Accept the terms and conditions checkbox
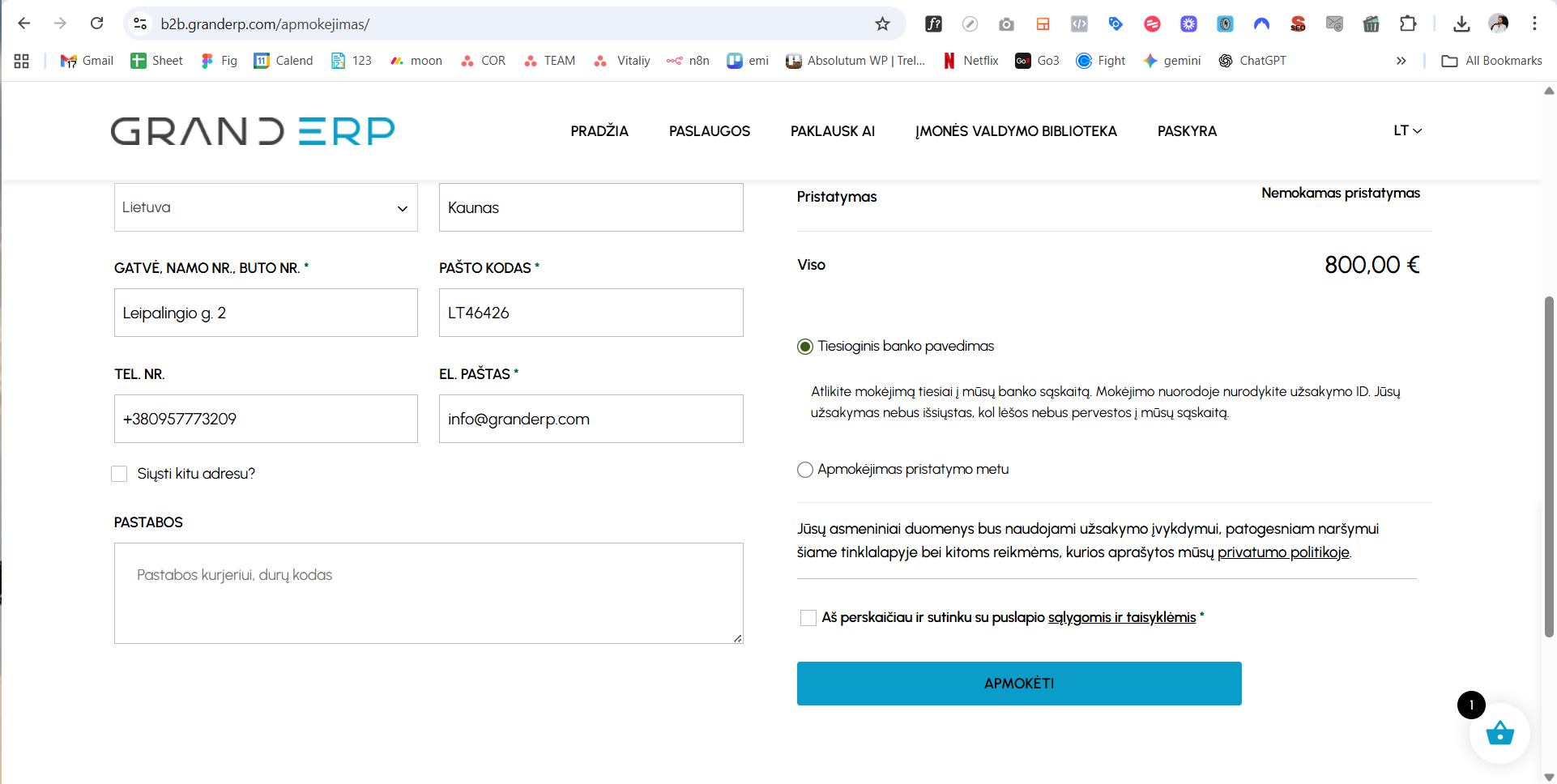1557x784 pixels. [808, 618]
